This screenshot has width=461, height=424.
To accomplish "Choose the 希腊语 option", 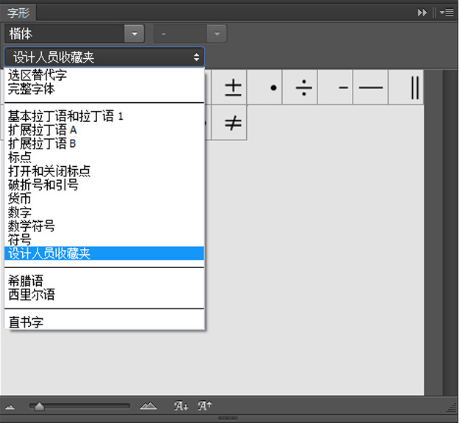I will click(104, 281).
